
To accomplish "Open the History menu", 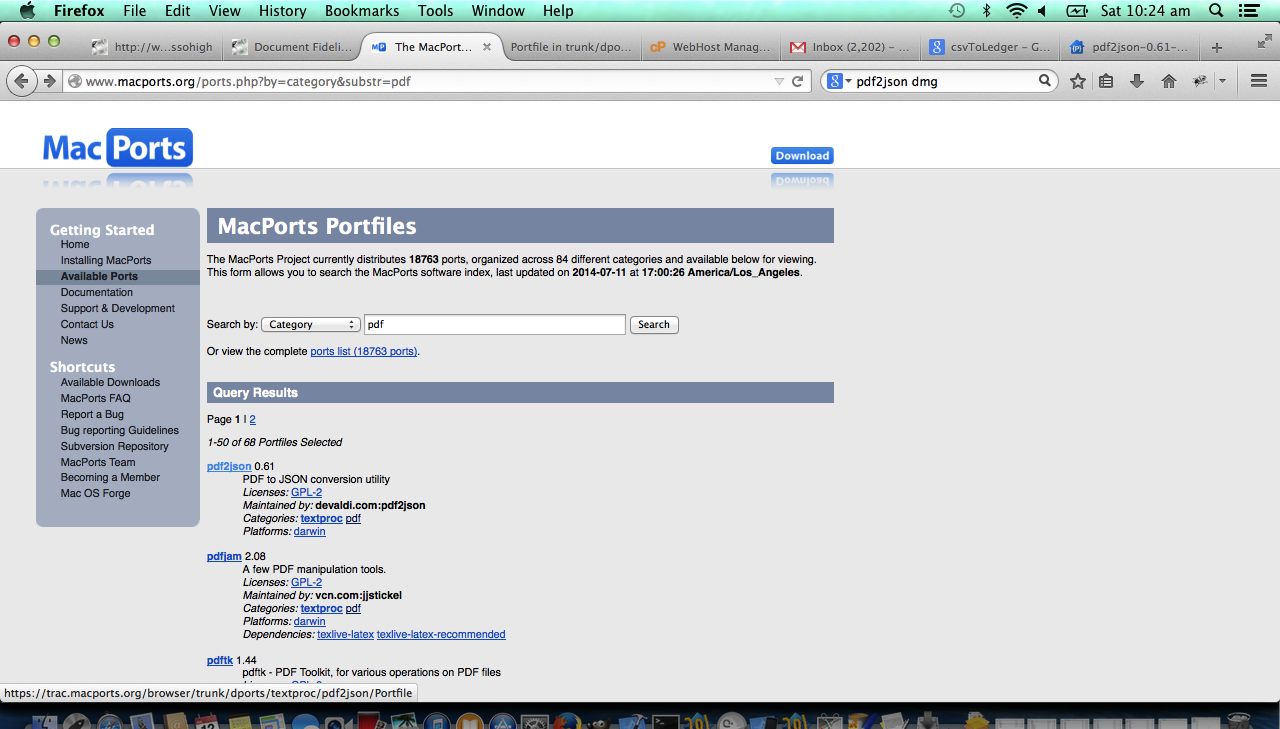I will (x=283, y=11).
